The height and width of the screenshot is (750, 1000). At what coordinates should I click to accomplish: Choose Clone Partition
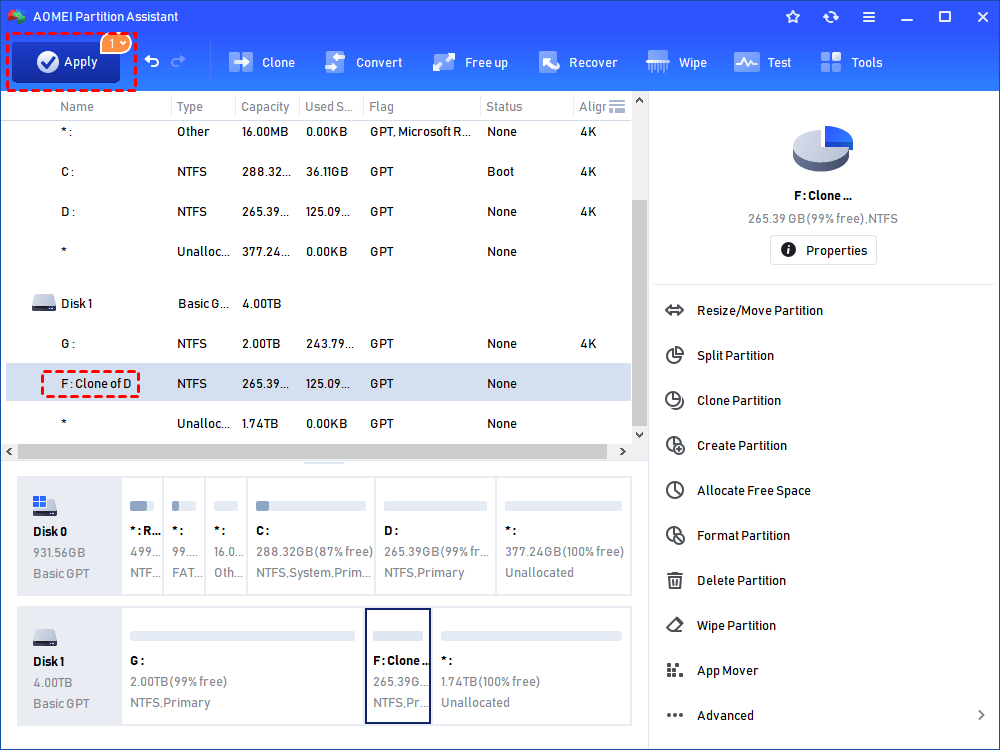[739, 401]
